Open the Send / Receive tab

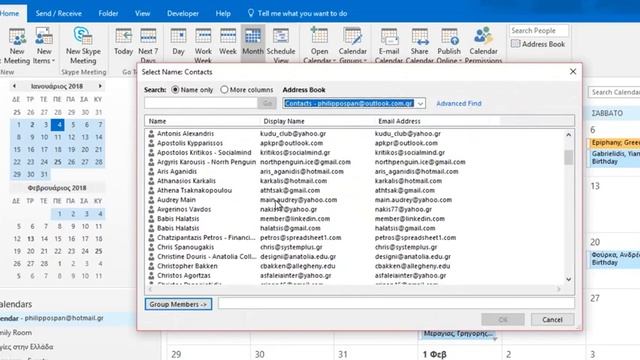point(58,13)
